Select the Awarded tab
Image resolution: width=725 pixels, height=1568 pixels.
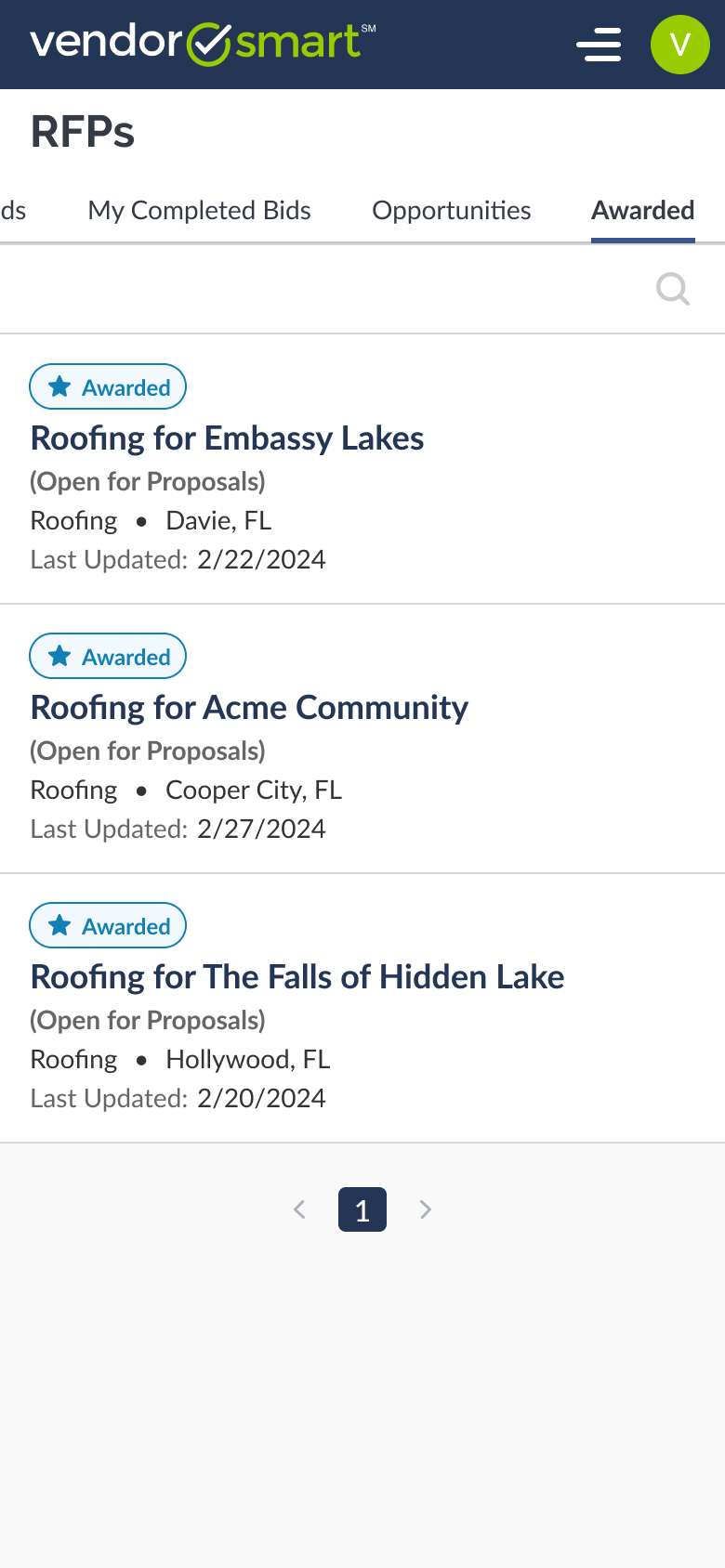(642, 211)
